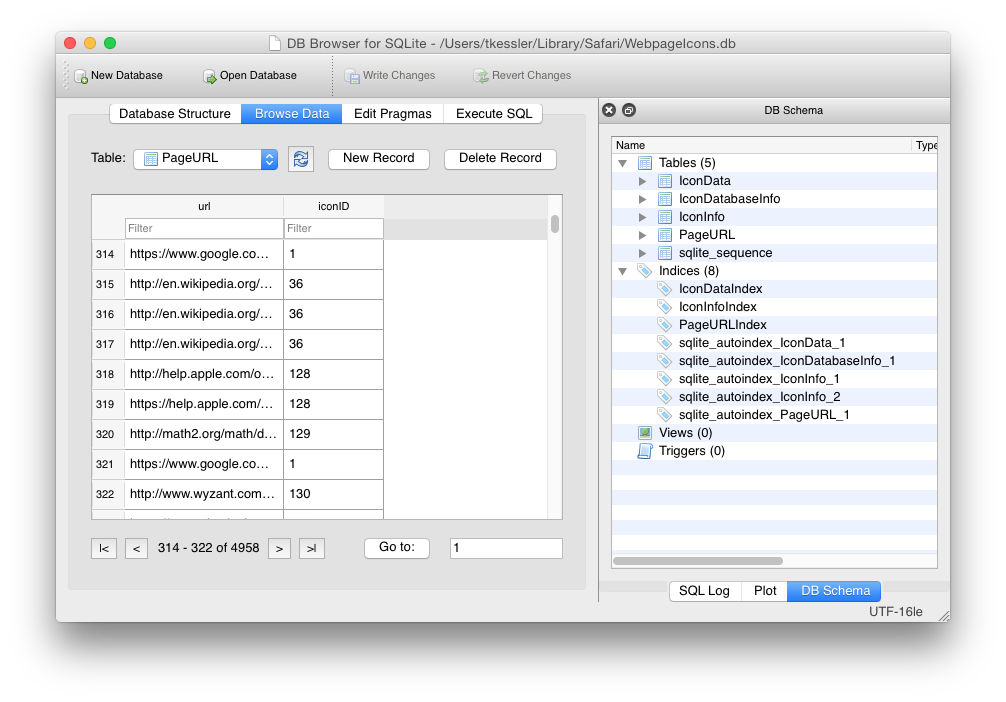
Task: Sort by the url column header
Action: click(204, 207)
